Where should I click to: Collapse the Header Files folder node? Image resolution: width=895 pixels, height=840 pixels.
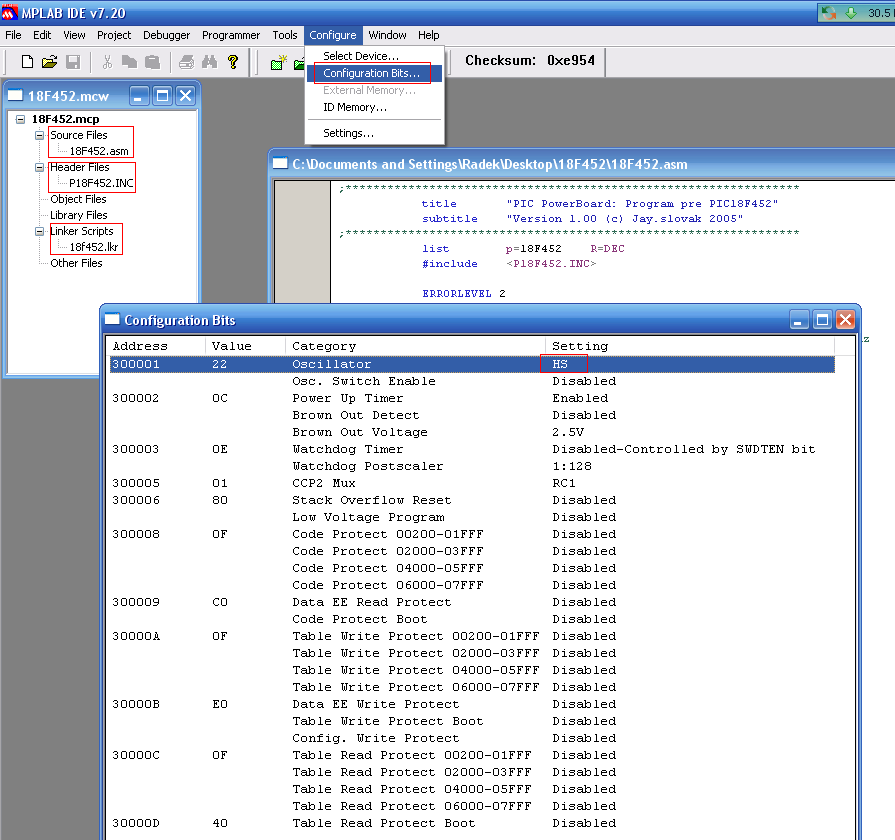tap(39, 167)
